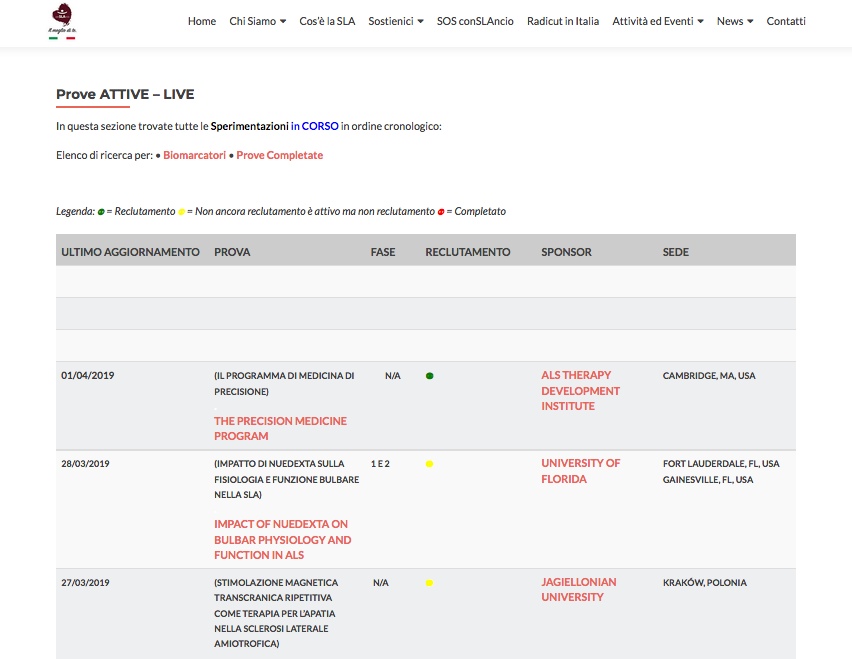This screenshot has height=659, width=852.
Task: Open the News menu label
Action: [730, 21]
